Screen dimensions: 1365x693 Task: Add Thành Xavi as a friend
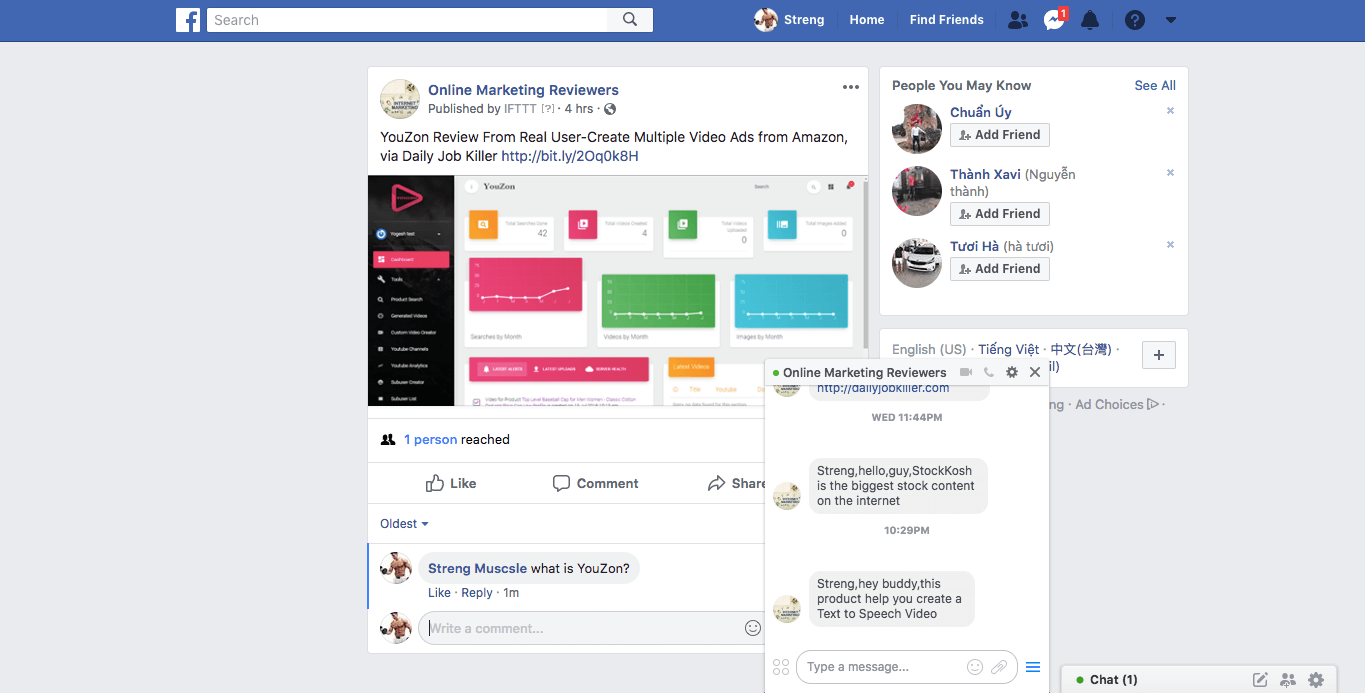click(1000, 214)
